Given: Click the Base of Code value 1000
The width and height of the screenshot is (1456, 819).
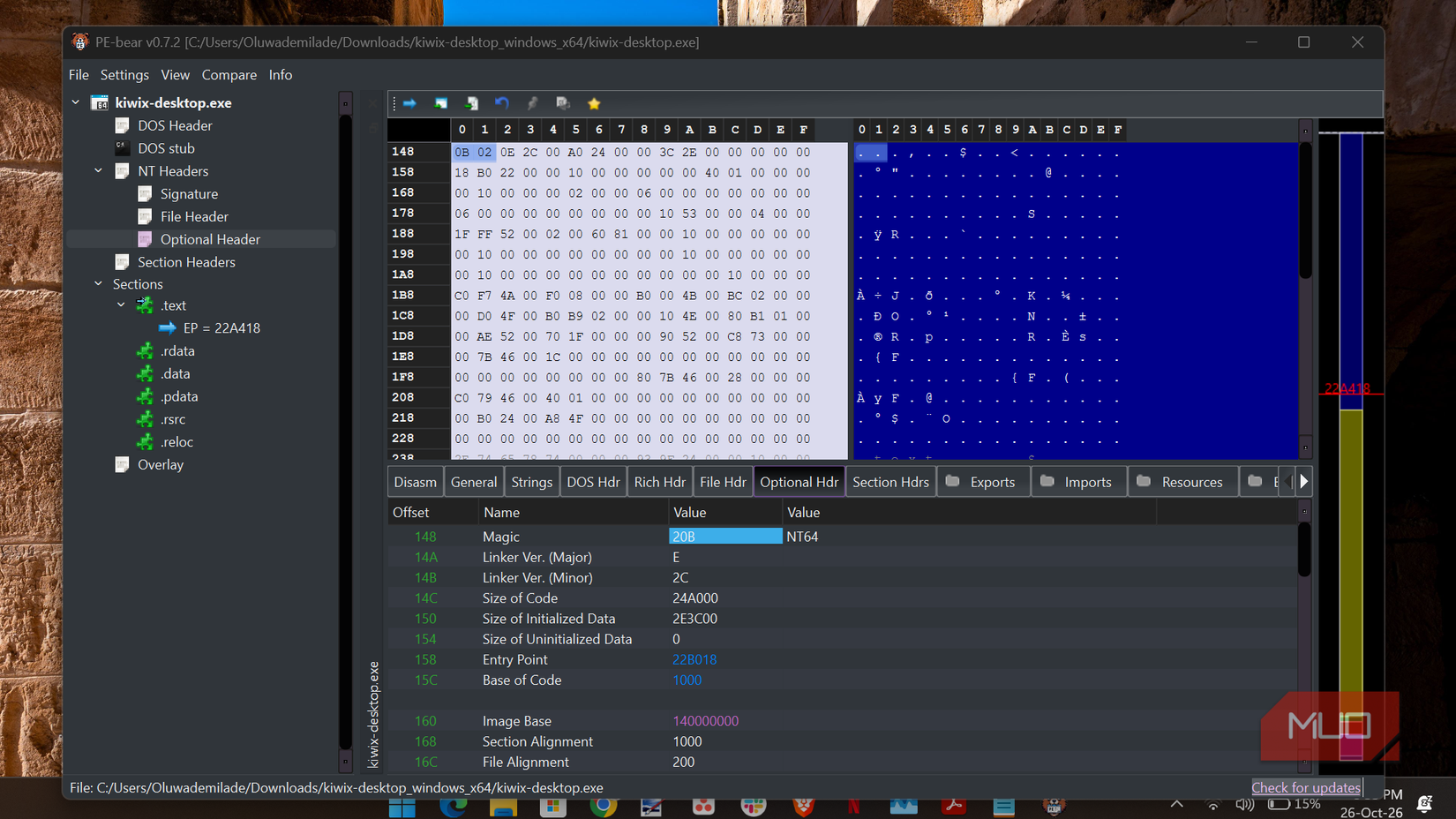Looking at the screenshot, I should pyautogui.click(x=687, y=680).
